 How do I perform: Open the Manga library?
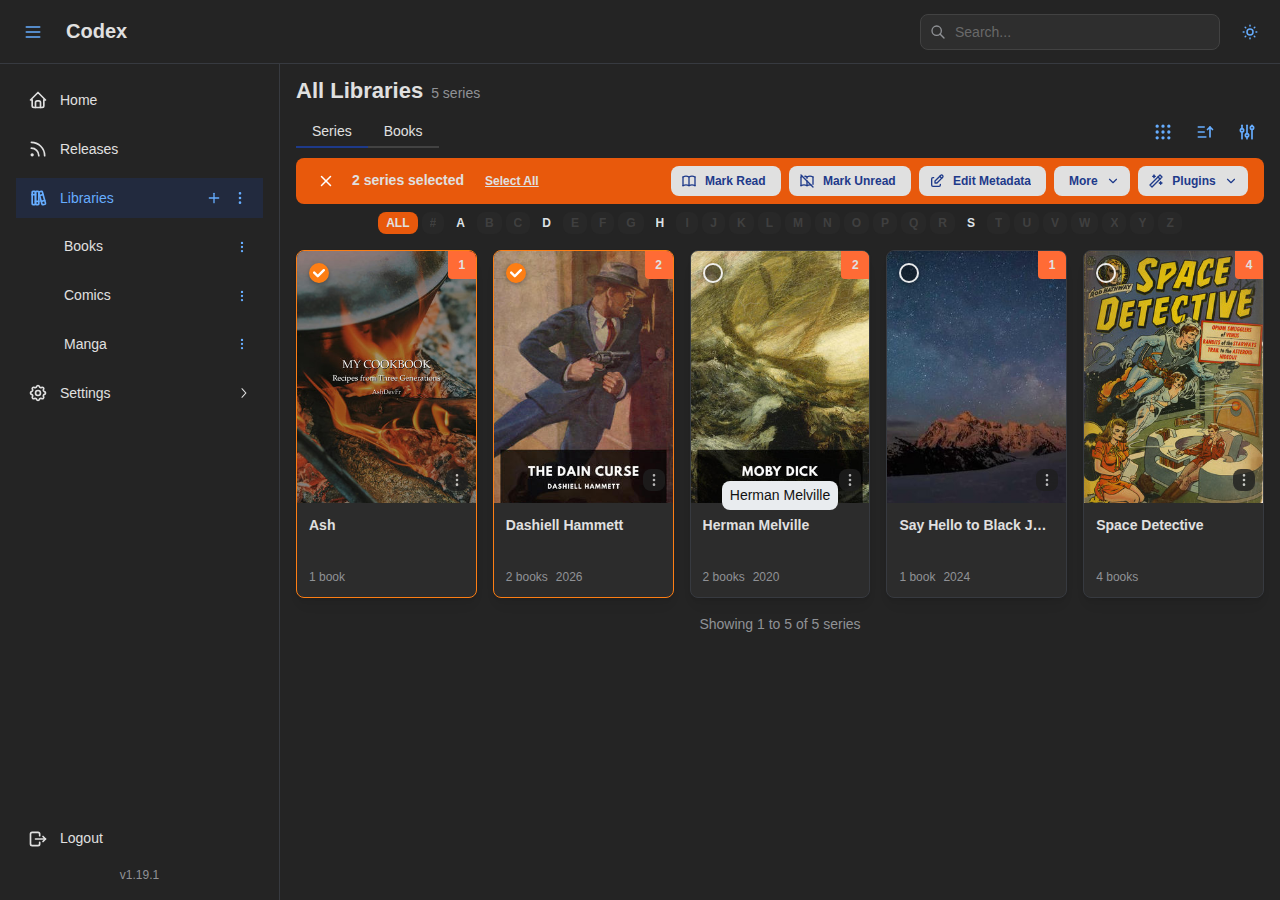tap(85, 344)
